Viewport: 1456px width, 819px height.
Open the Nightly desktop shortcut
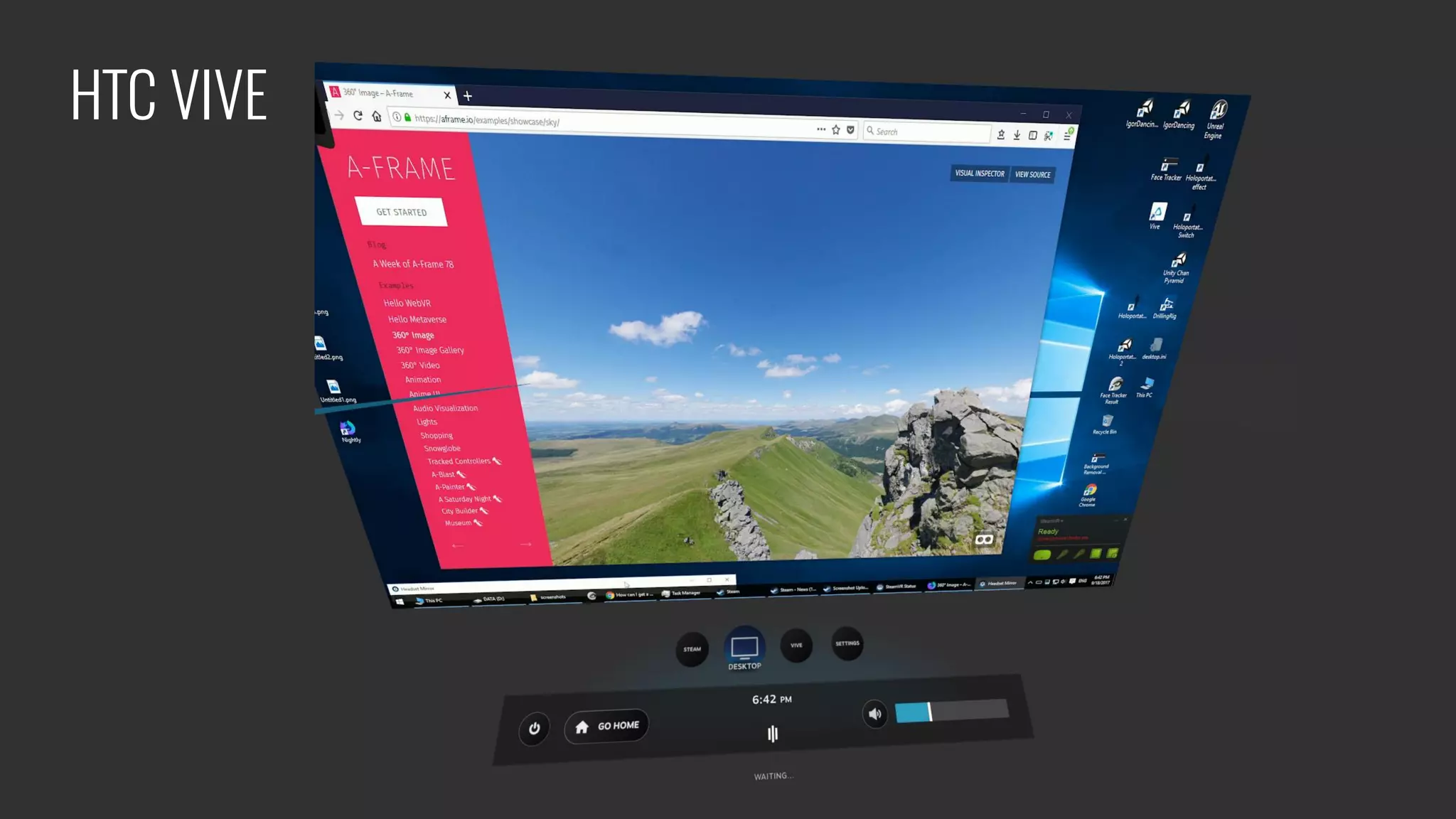point(348,432)
